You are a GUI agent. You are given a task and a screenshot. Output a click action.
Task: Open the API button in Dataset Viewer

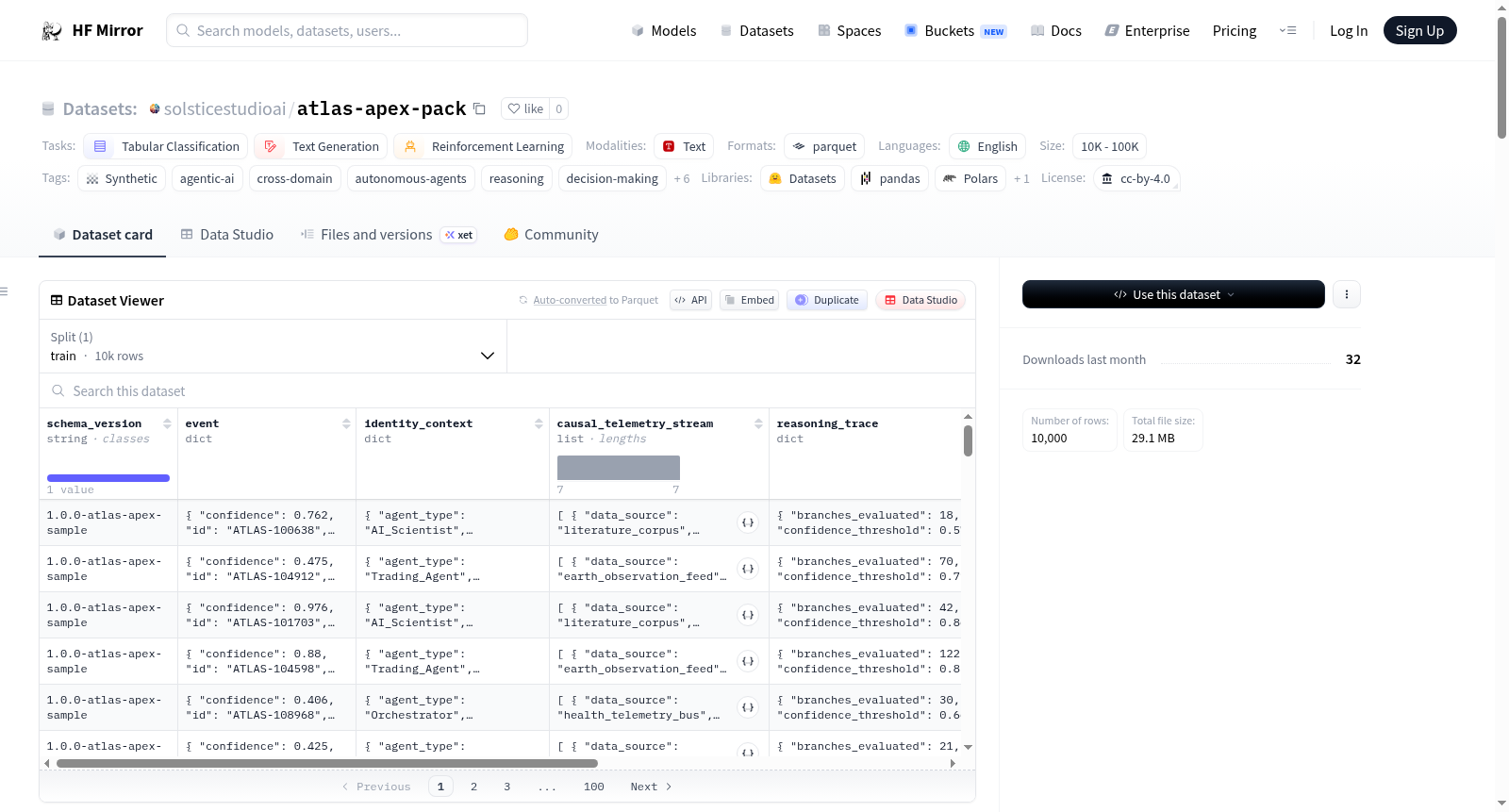pyautogui.click(x=690, y=300)
